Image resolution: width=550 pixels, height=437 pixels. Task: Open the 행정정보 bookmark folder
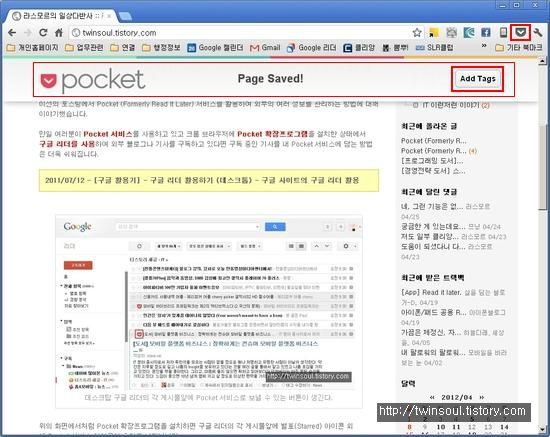pyautogui.click(x=161, y=48)
